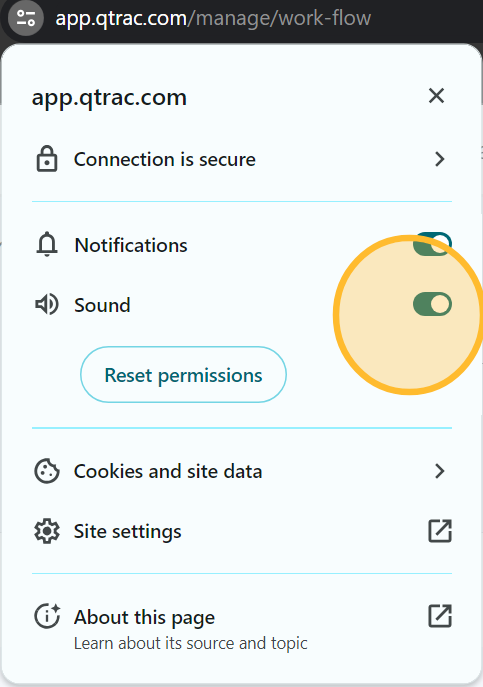Expand Connection is secure chevron arrow
Screen dimensions: 483x687
pyautogui.click(x=440, y=159)
